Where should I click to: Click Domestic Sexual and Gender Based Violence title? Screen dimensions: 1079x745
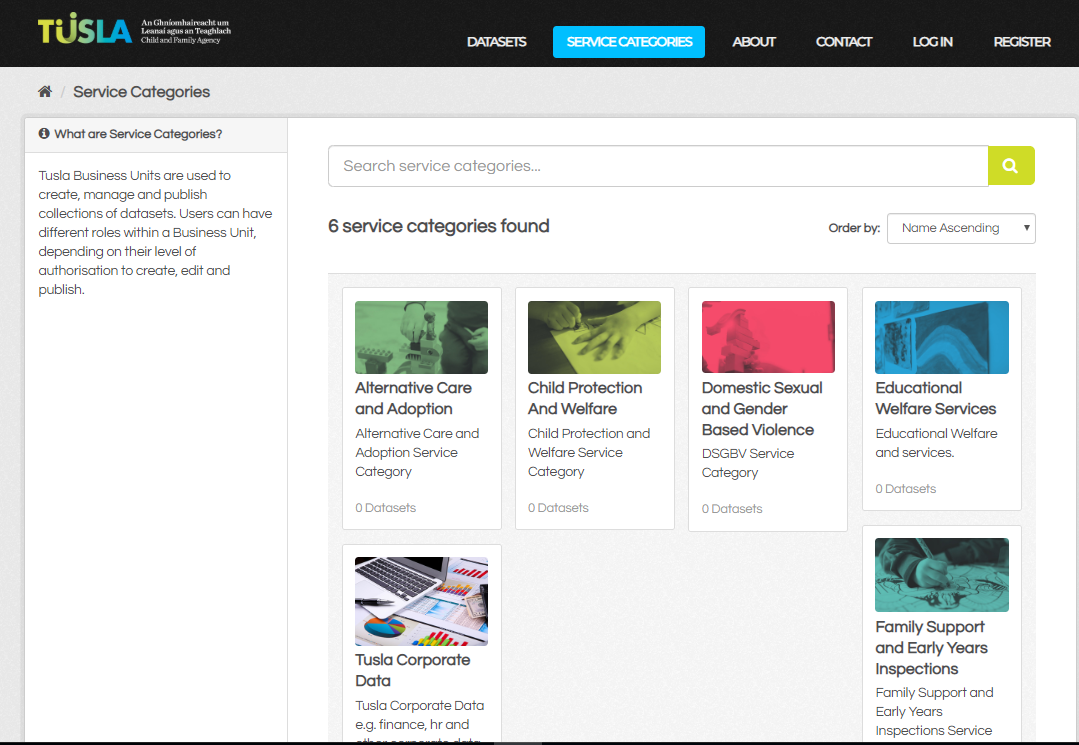click(762, 409)
